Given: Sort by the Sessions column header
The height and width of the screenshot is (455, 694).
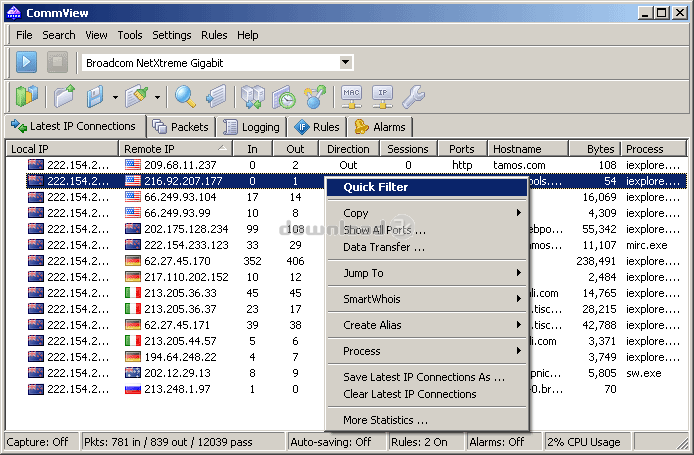Looking at the screenshot, I should (408, 149).
